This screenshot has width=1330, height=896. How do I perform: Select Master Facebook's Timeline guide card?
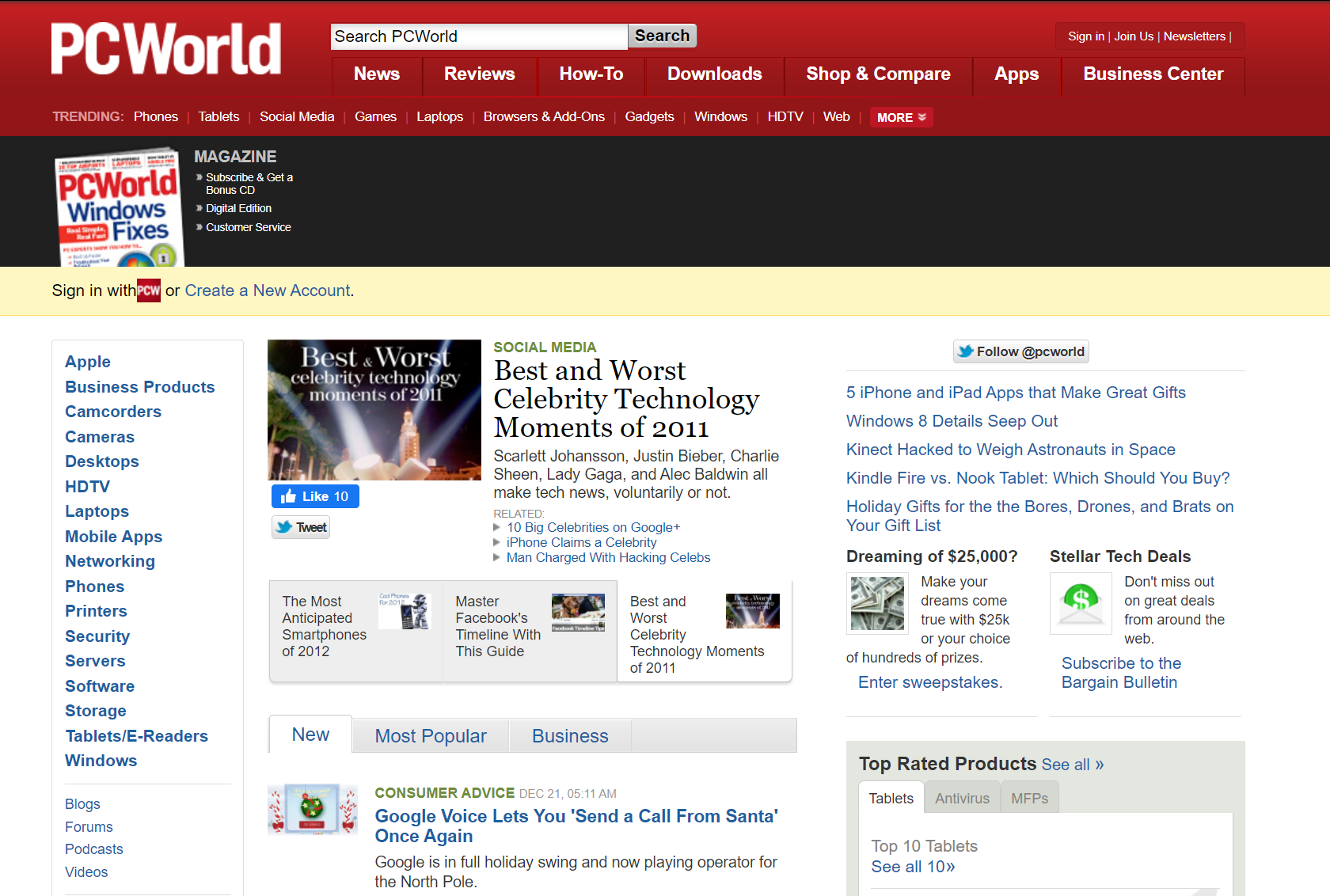[530, 631]
